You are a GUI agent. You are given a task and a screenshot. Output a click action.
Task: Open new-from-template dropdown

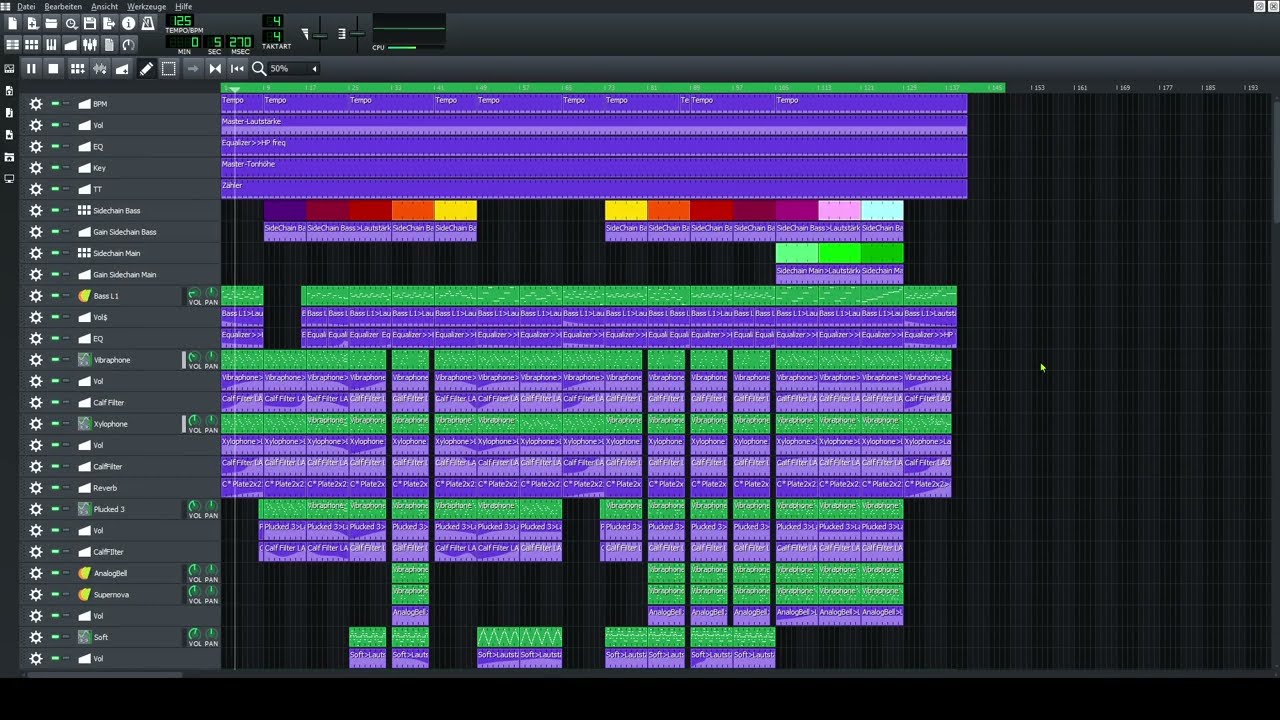tap(32, 23)
